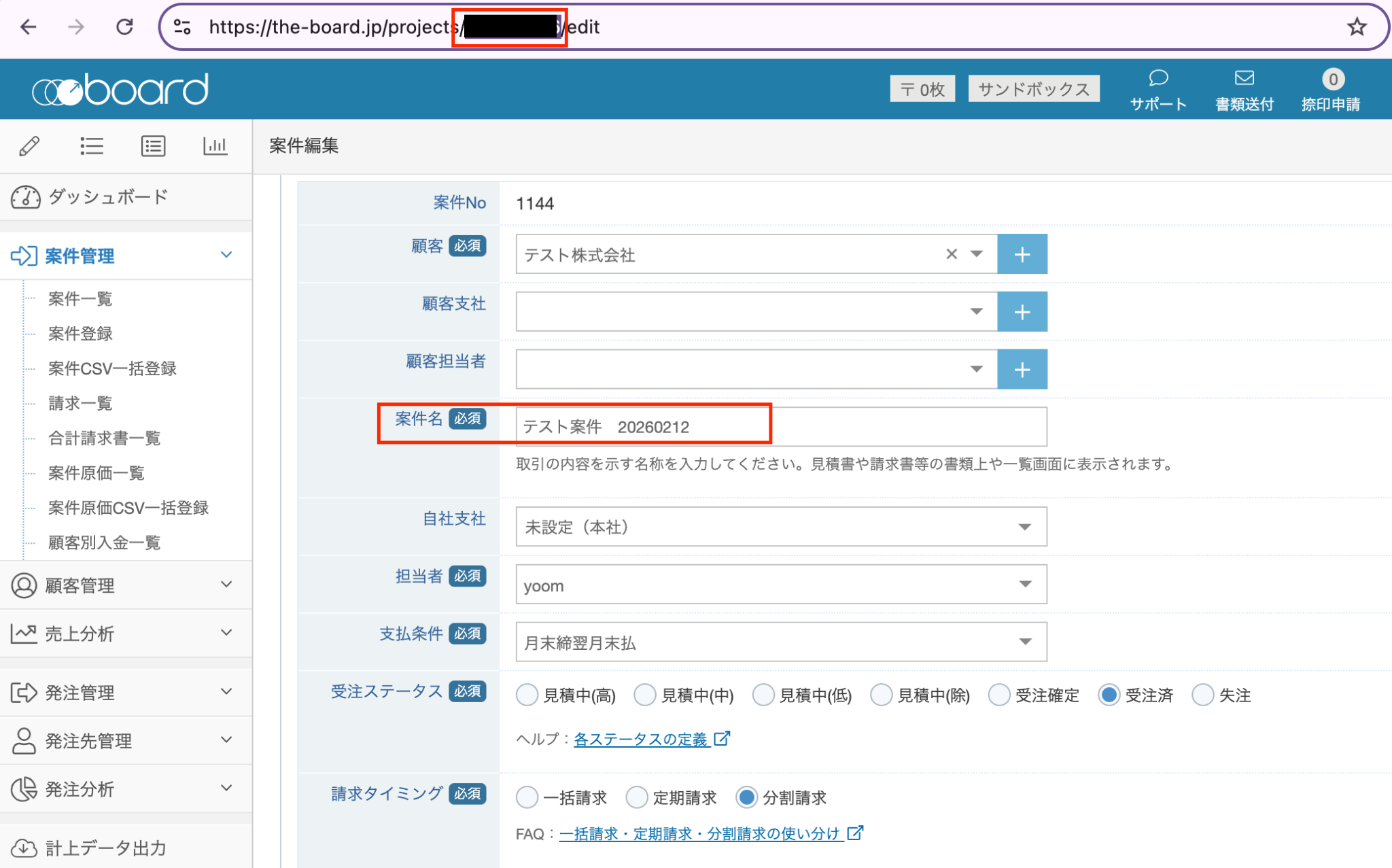Open 書類送付 envelope icon

pyautogui.click(x=1244, y=79)
